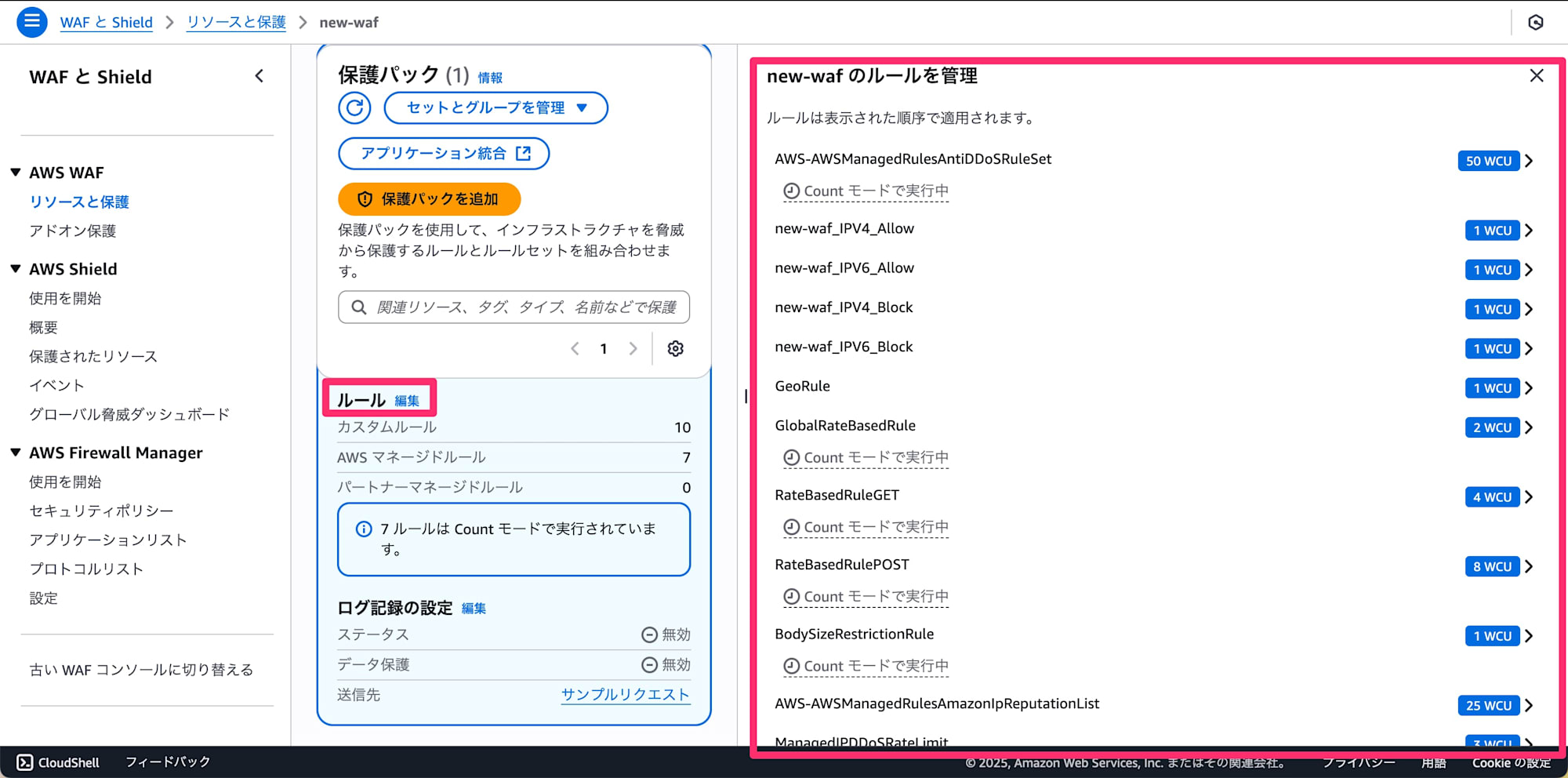Open table preferences gear icon

point(675,348)
